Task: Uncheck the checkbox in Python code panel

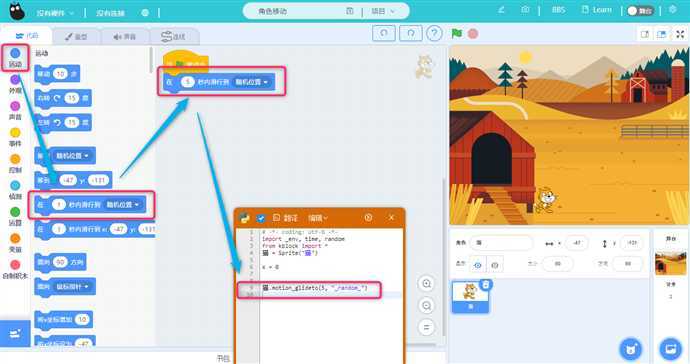Action: 261,218
